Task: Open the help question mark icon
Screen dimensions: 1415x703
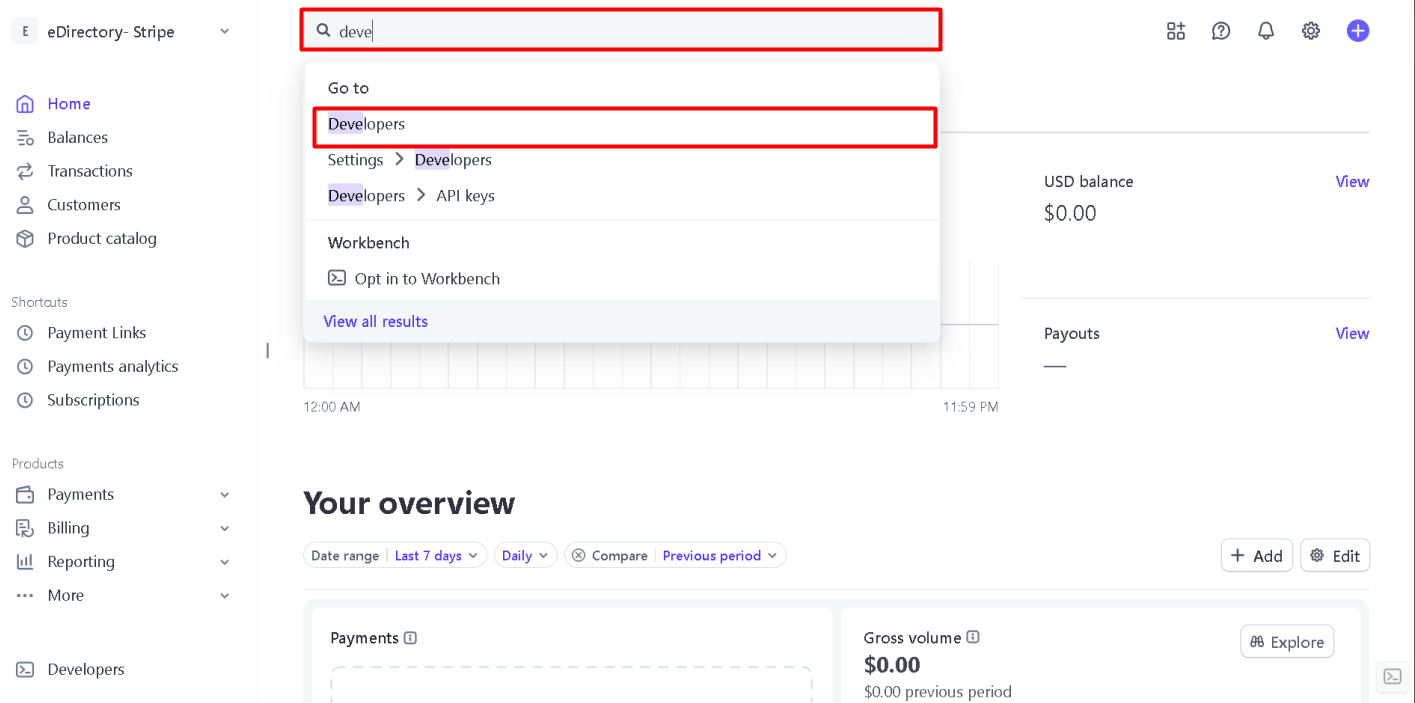Action: coord(1221,31)
